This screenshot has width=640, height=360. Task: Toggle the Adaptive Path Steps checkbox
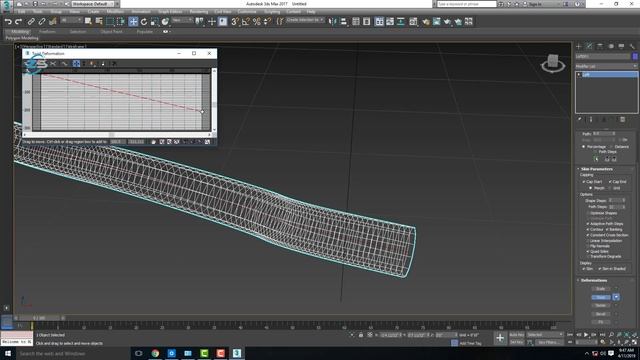coord(588,224)
